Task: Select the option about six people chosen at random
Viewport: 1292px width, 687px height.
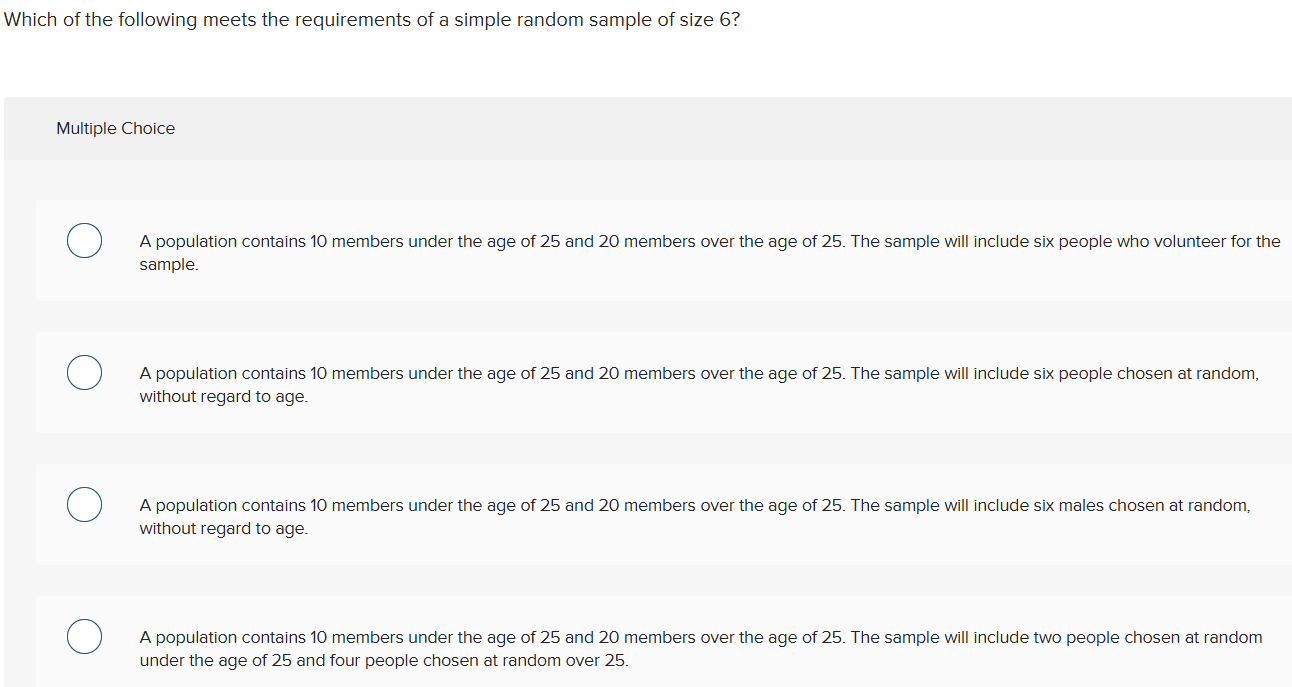Action: pyautogui.click(x=84, y=372)
